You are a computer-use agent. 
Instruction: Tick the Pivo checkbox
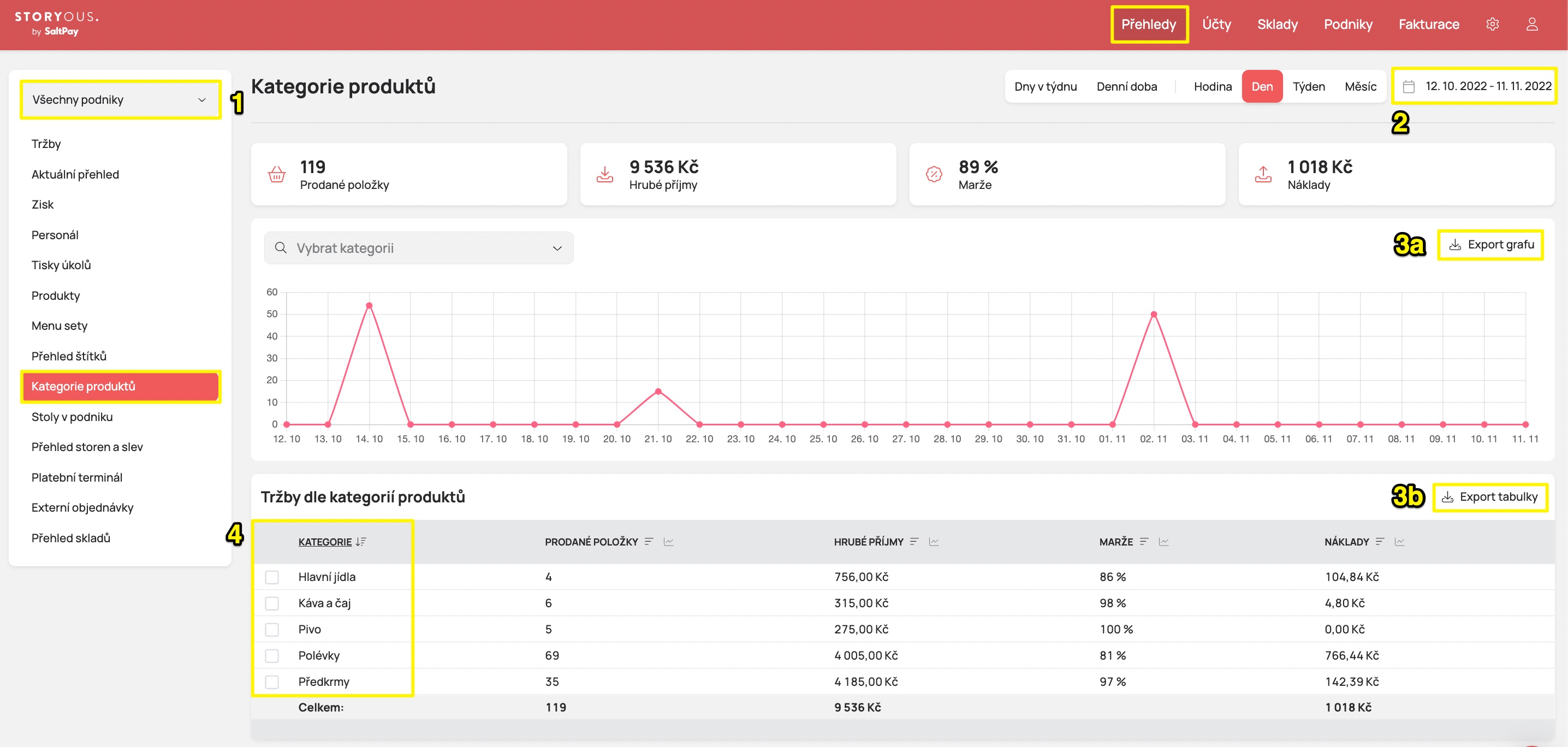(272, 629)
